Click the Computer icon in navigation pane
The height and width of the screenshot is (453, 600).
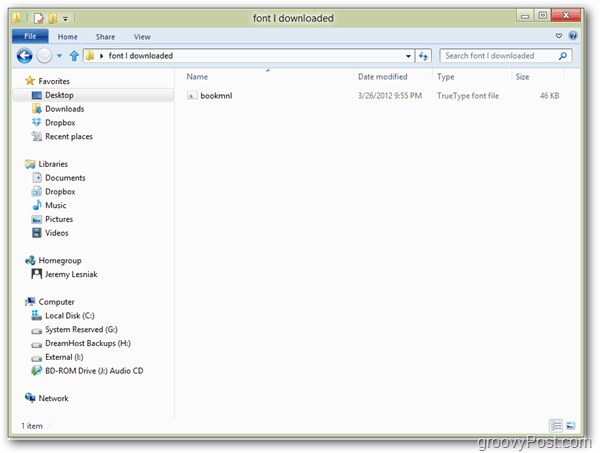[x=30, y=301]
